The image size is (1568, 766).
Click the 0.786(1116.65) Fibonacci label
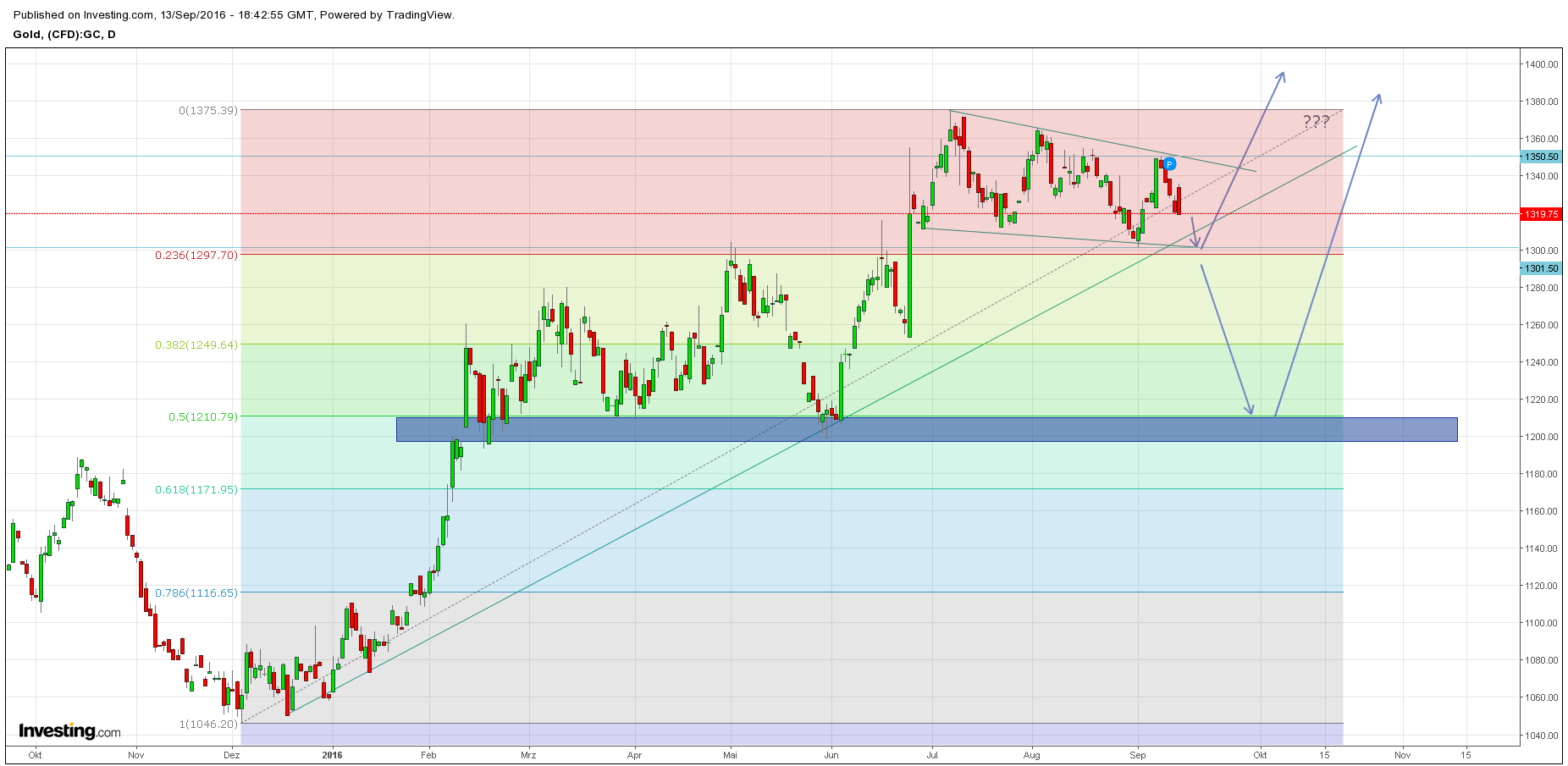click(x=196, y=592)
